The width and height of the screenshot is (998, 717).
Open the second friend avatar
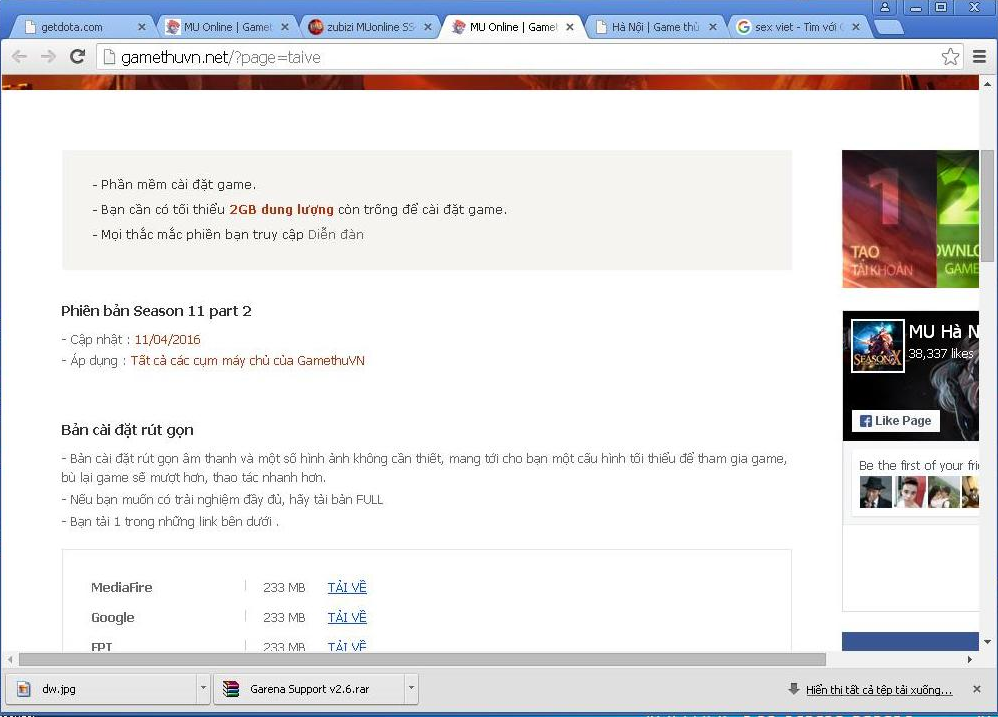click(910, 492)
